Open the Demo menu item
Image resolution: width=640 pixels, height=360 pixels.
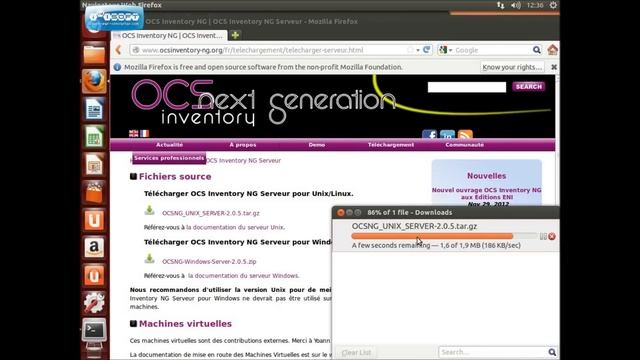pos(317,144)
